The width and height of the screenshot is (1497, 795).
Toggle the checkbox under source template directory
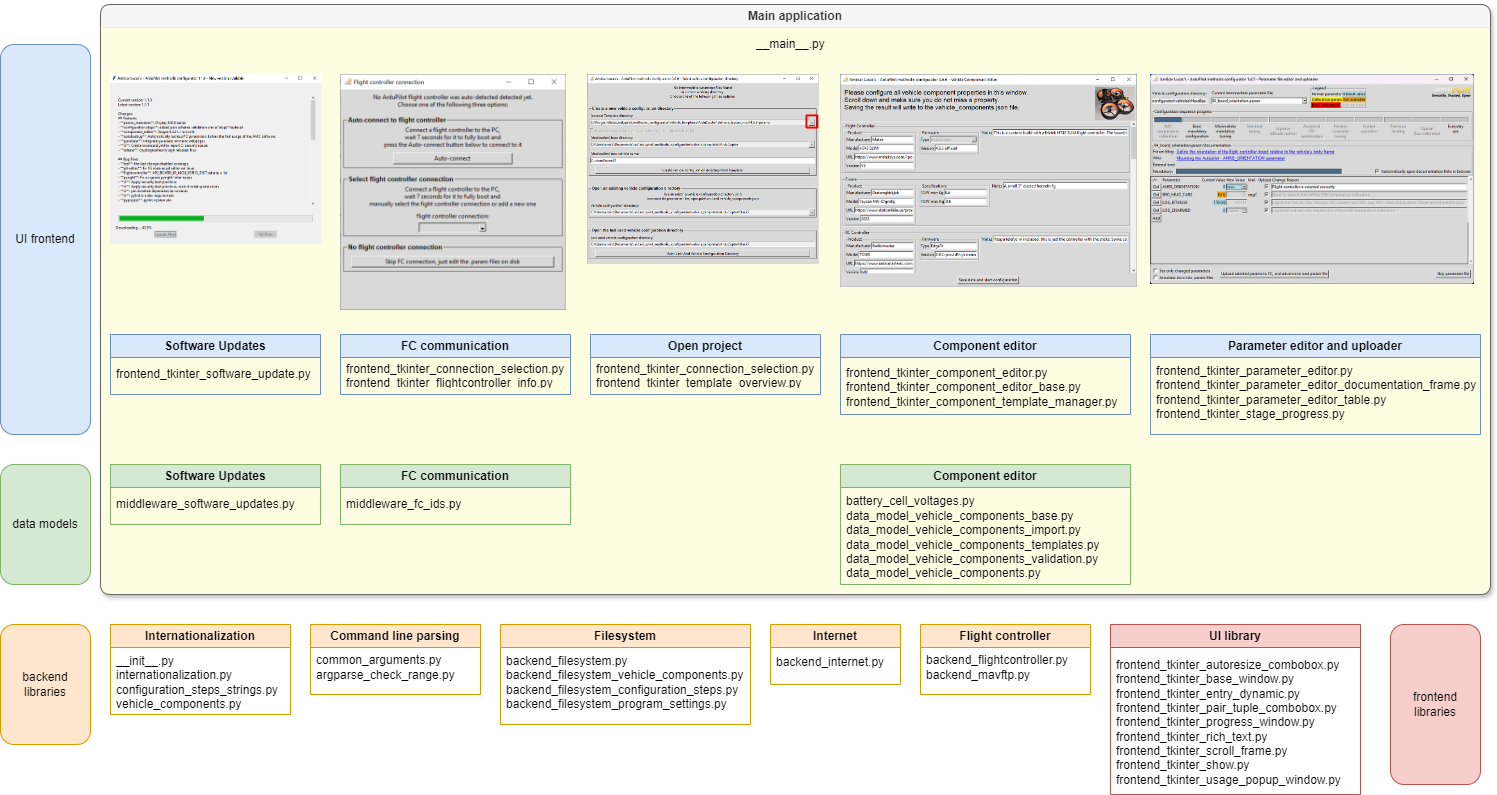(592, 130)
